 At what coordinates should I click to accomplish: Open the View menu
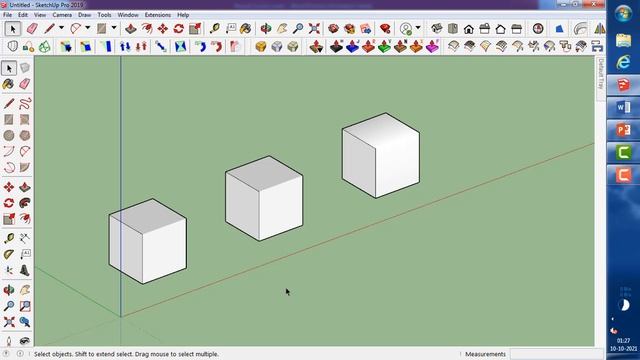click(40, 15)
